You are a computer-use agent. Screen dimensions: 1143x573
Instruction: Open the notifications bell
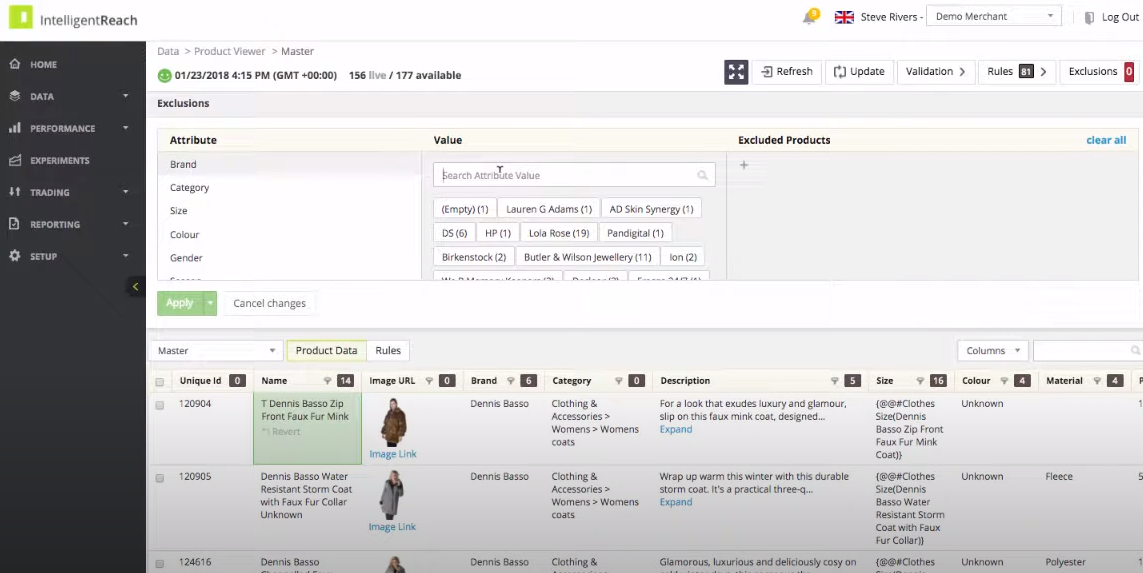click(x=809, y=17)
